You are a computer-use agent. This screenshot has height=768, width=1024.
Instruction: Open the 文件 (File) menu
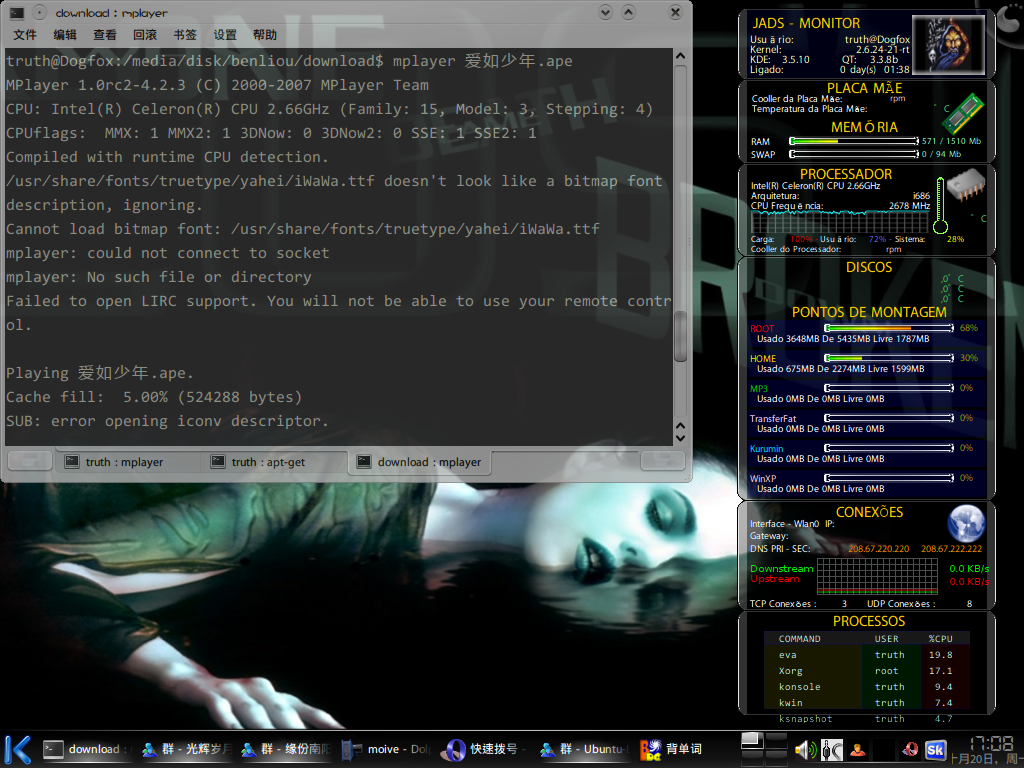click(x=25, y=35)
